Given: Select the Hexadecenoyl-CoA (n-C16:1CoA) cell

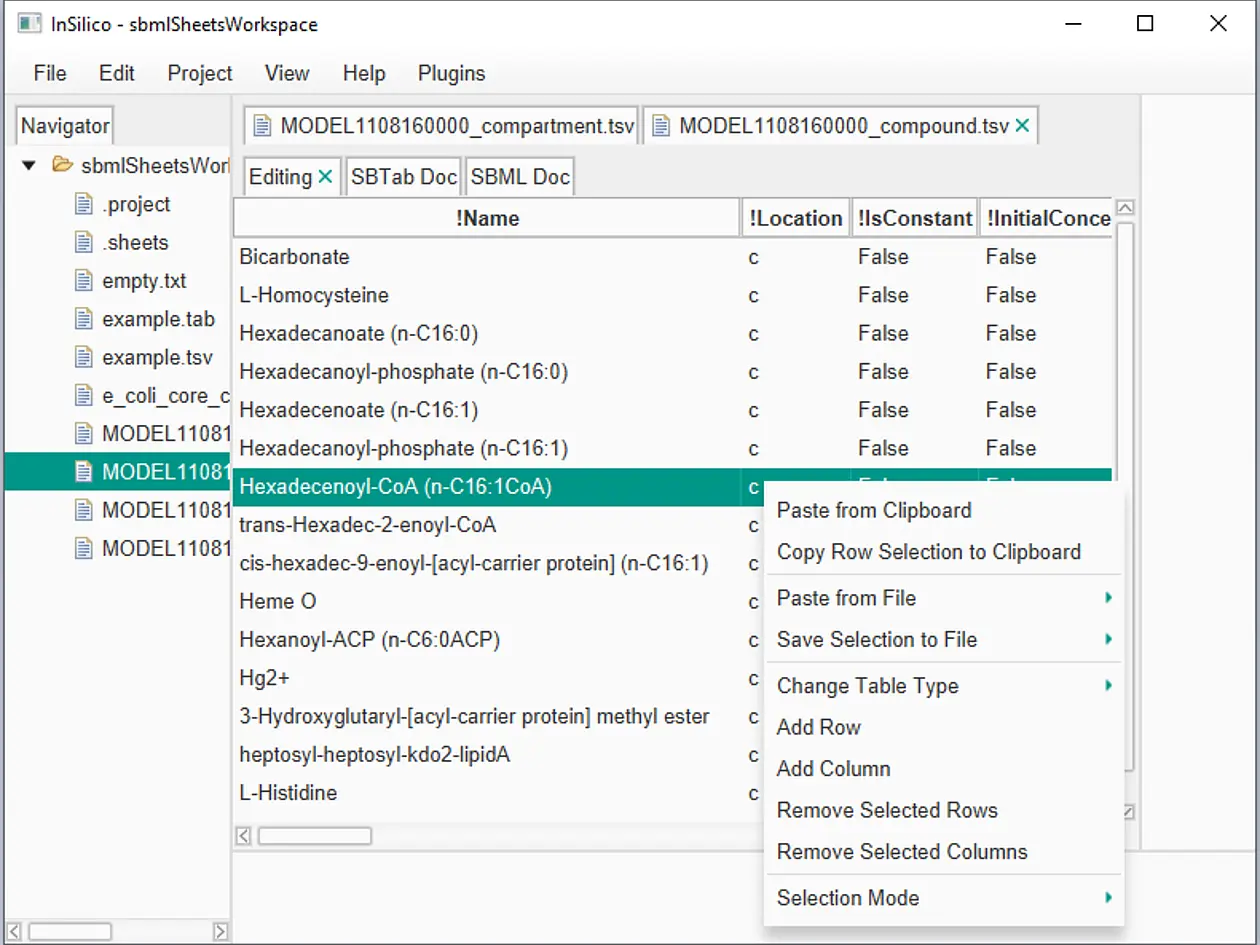Looking at the screenshot, I should pyautogui.click(x=486, y=487).
